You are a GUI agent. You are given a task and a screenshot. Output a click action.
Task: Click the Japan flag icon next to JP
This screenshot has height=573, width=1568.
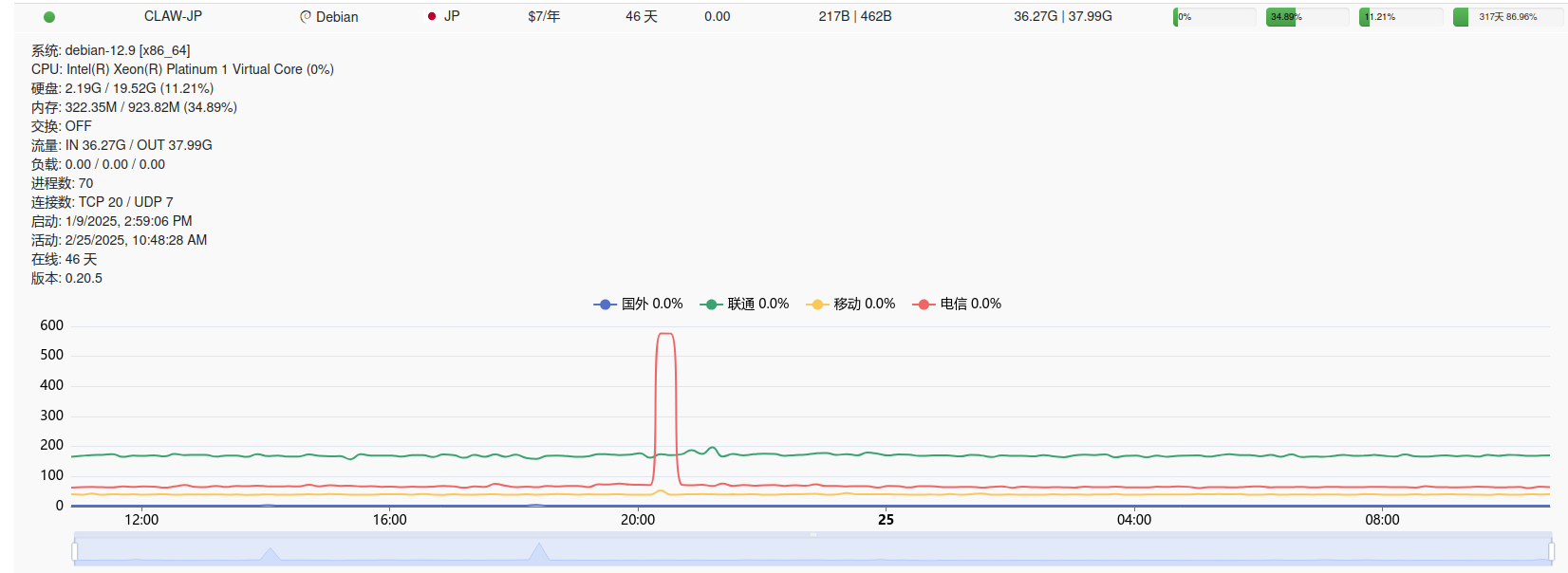(x=432, y=16)
